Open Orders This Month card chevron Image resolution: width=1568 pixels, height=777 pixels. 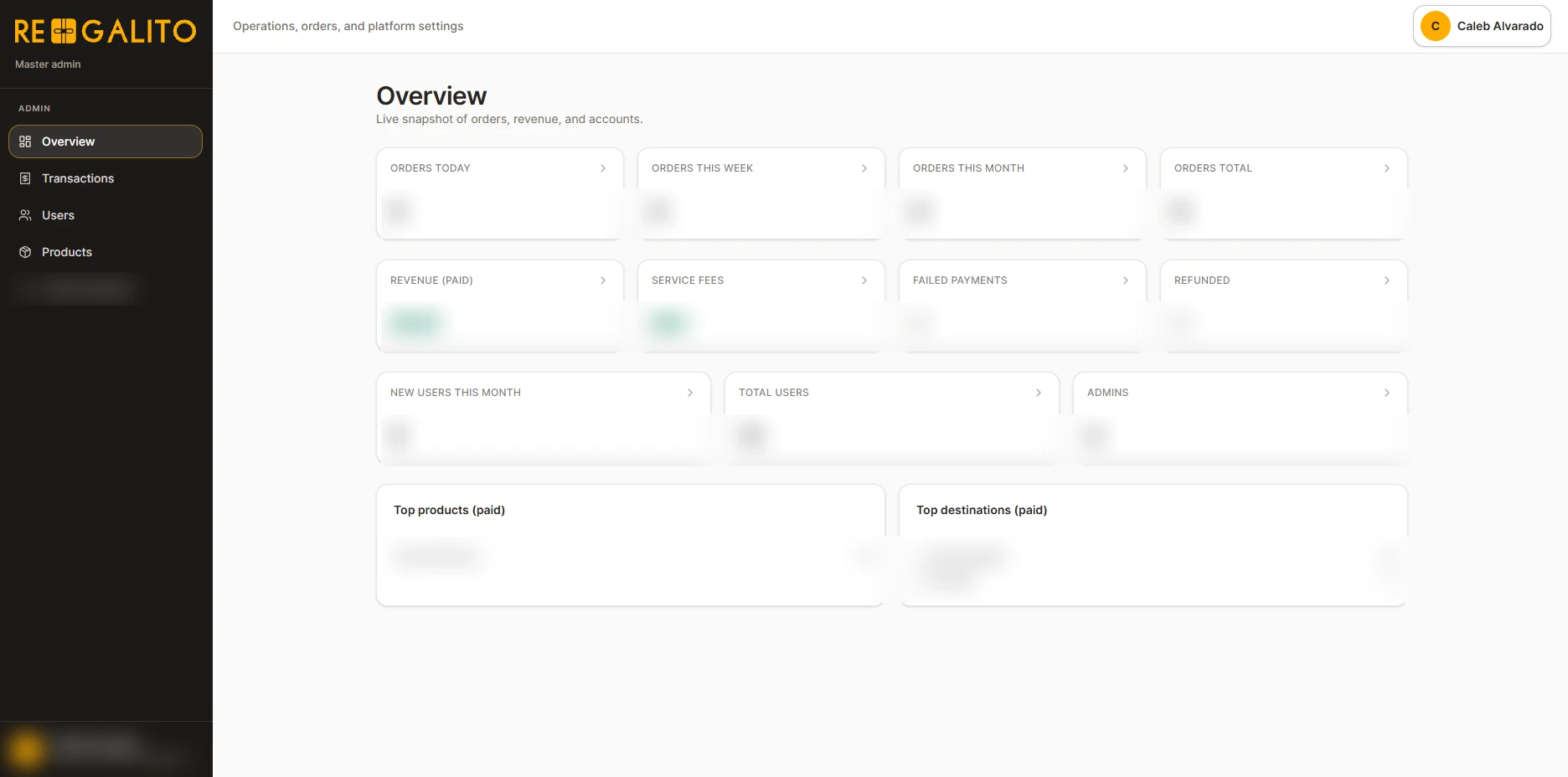pos(1126,168)
